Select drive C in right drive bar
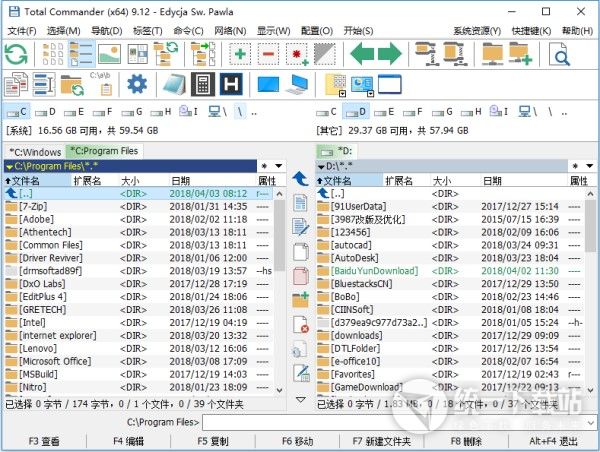Screen dimensions: 600x452 click(326, 112)
